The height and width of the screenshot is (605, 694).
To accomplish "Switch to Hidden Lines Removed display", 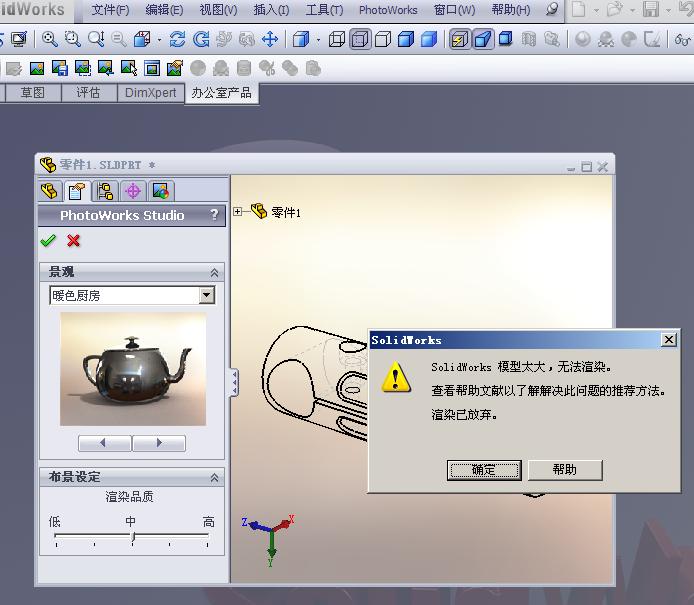I will click(383, 39).
